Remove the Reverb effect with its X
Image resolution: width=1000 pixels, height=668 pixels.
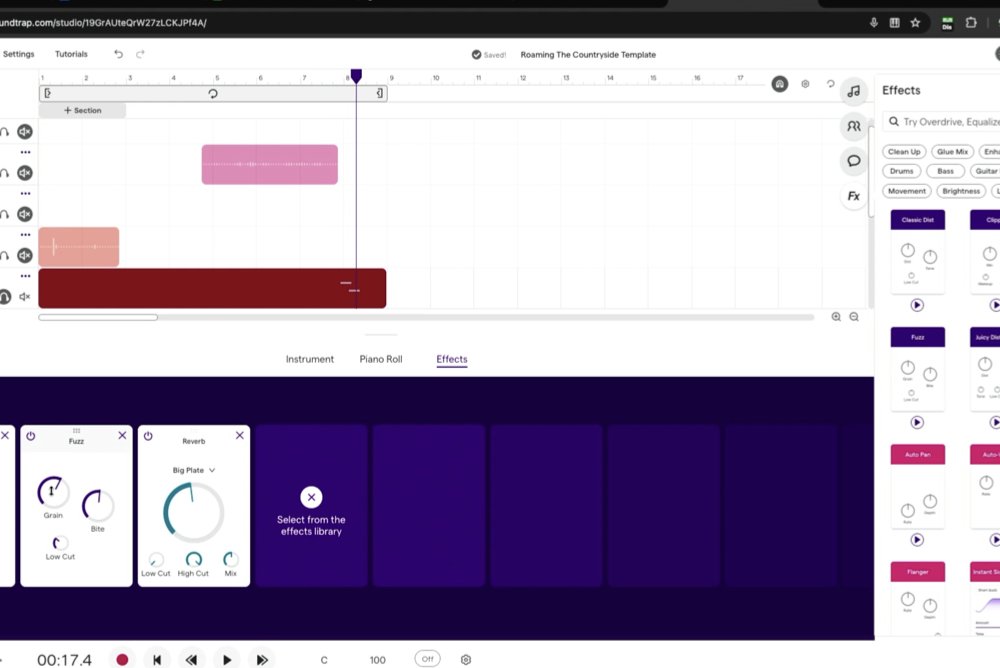point(240,435)
